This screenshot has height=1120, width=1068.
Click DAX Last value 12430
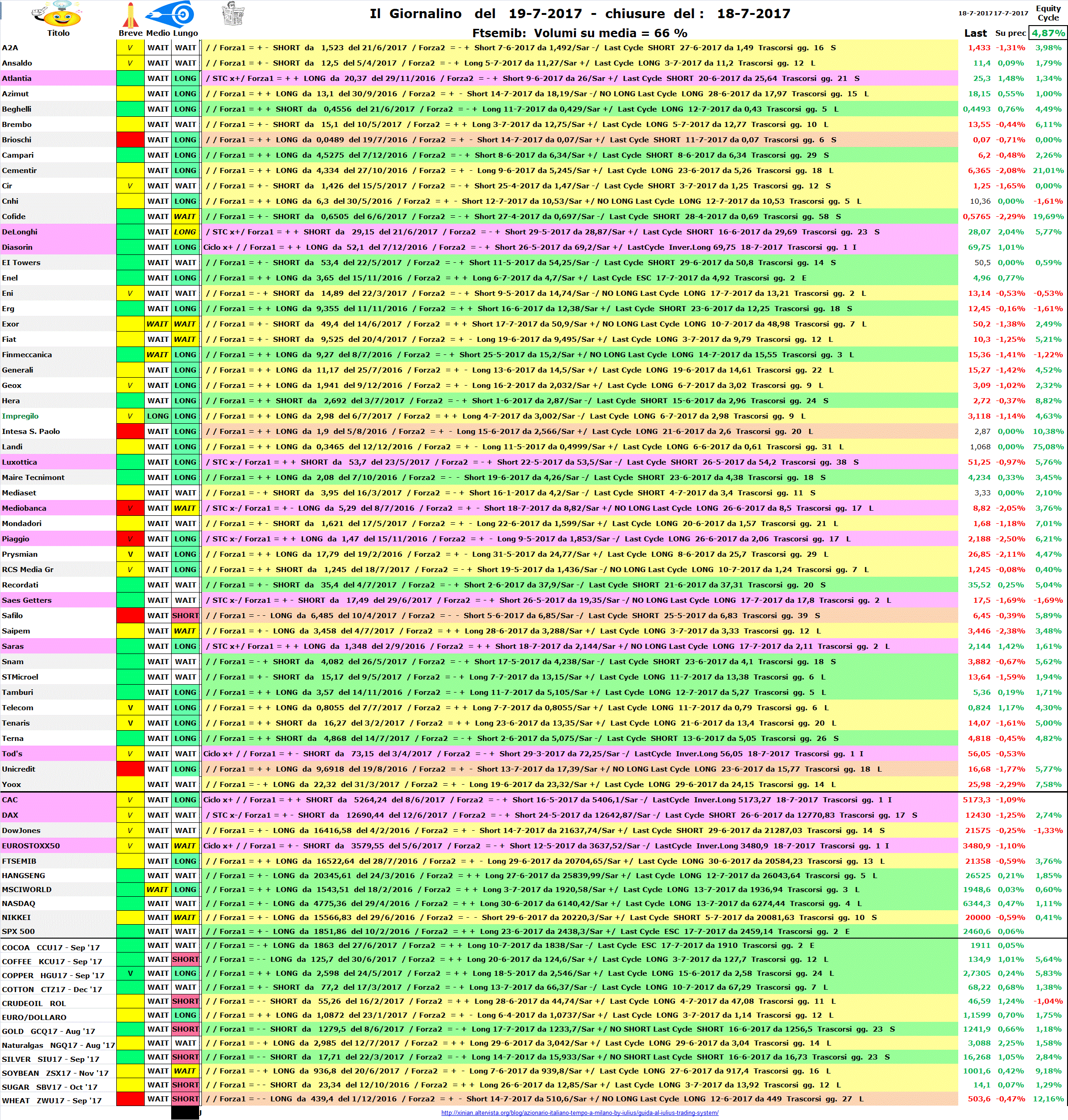pyautogui.click(x=977, y=815)
